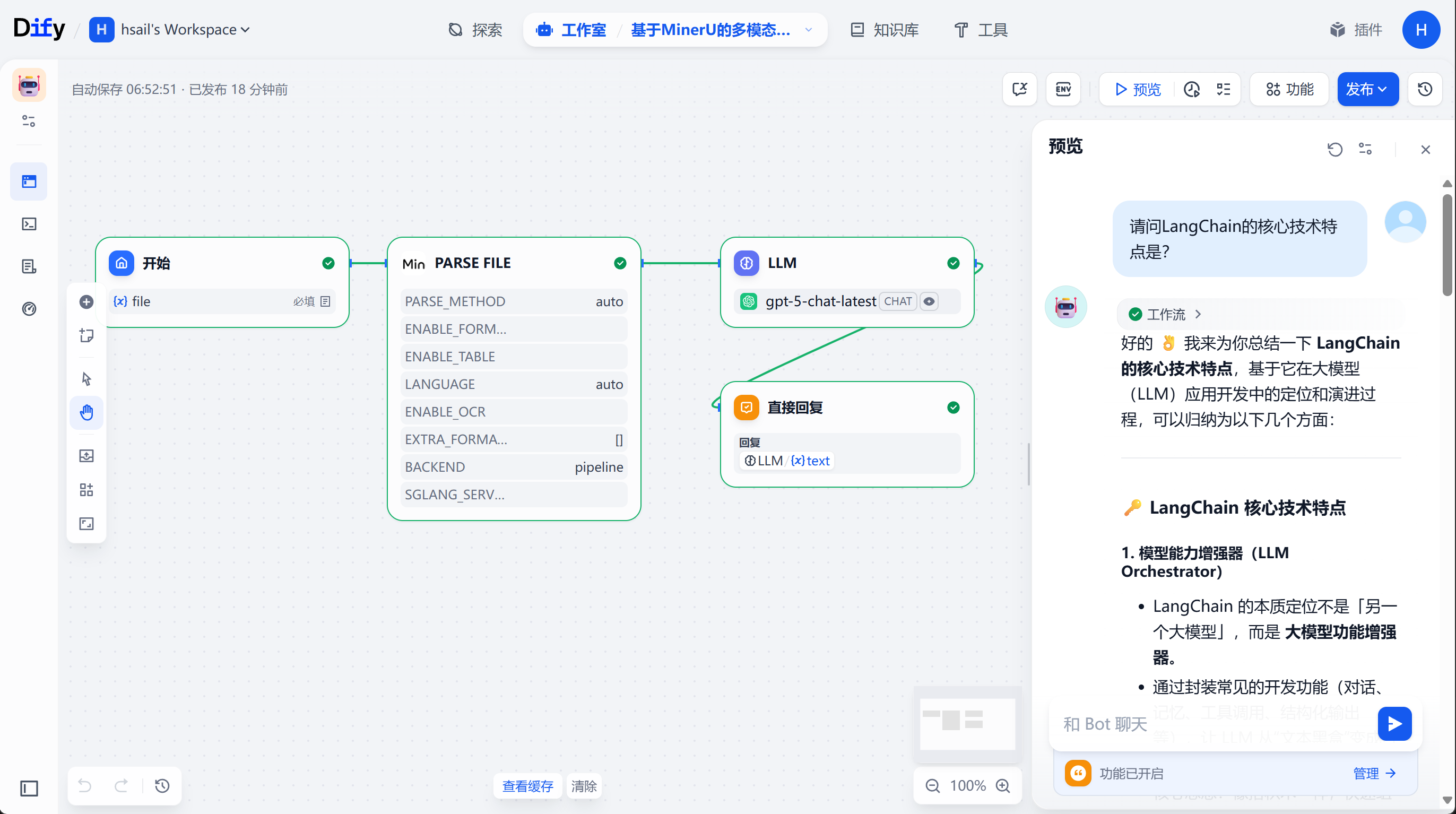Open the ENV environment variables button
1456x814 pixels.
pos(1063,89)
